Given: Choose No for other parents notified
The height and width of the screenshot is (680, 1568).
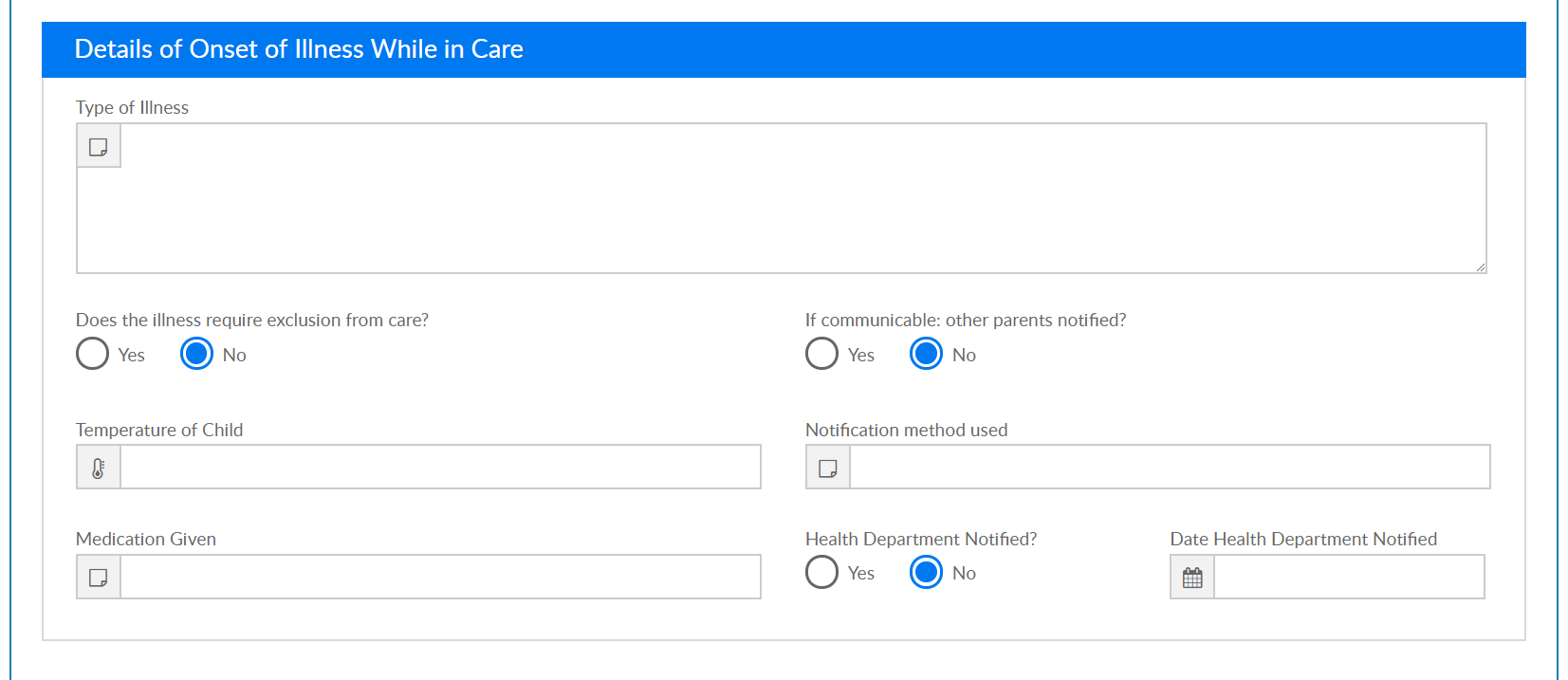Looking at the screenshot, I should (x=927, y=354).
